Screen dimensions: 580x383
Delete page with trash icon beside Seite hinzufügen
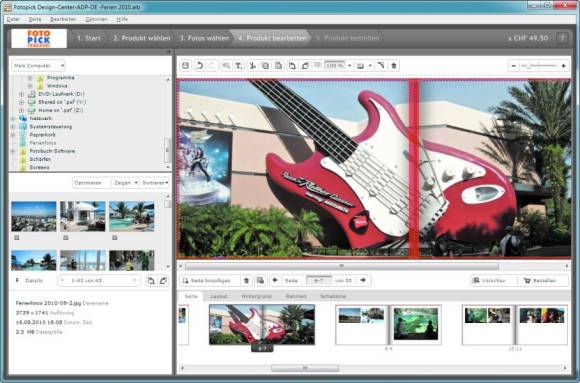[246, 280]
